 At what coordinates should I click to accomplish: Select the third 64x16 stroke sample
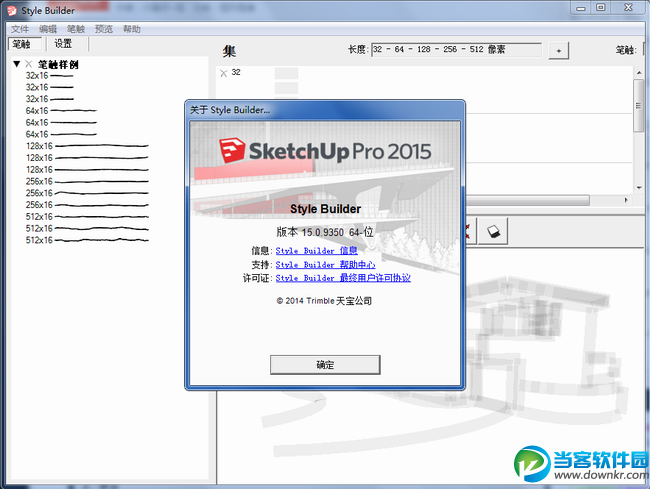[x=61, y=134]
